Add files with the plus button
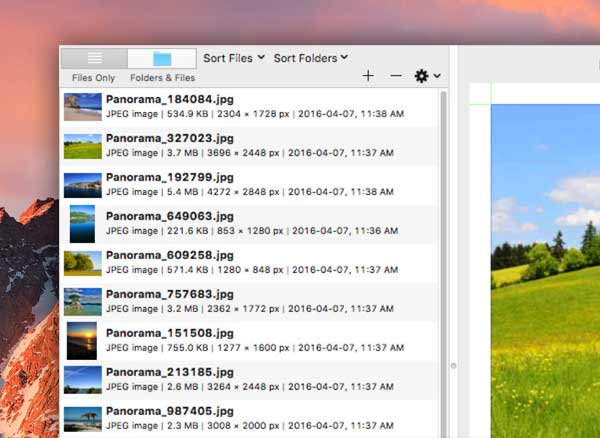This screenshot has width=600, height=438. pos(368,76)
